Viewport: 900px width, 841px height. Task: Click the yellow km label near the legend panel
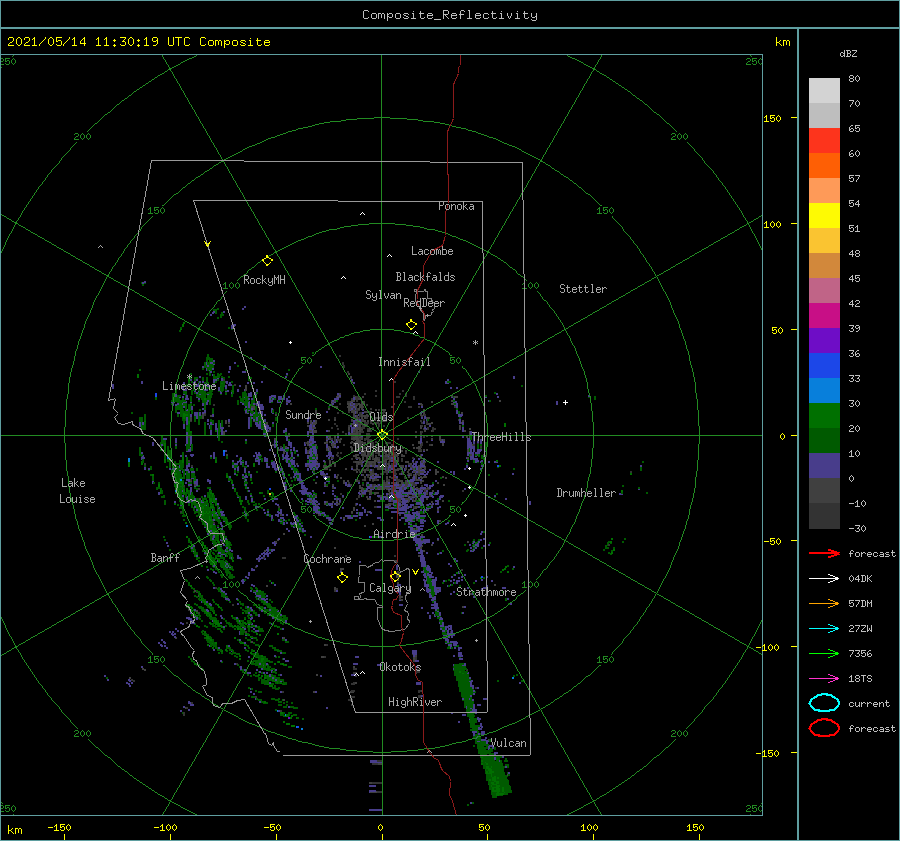tap(782, 42)
